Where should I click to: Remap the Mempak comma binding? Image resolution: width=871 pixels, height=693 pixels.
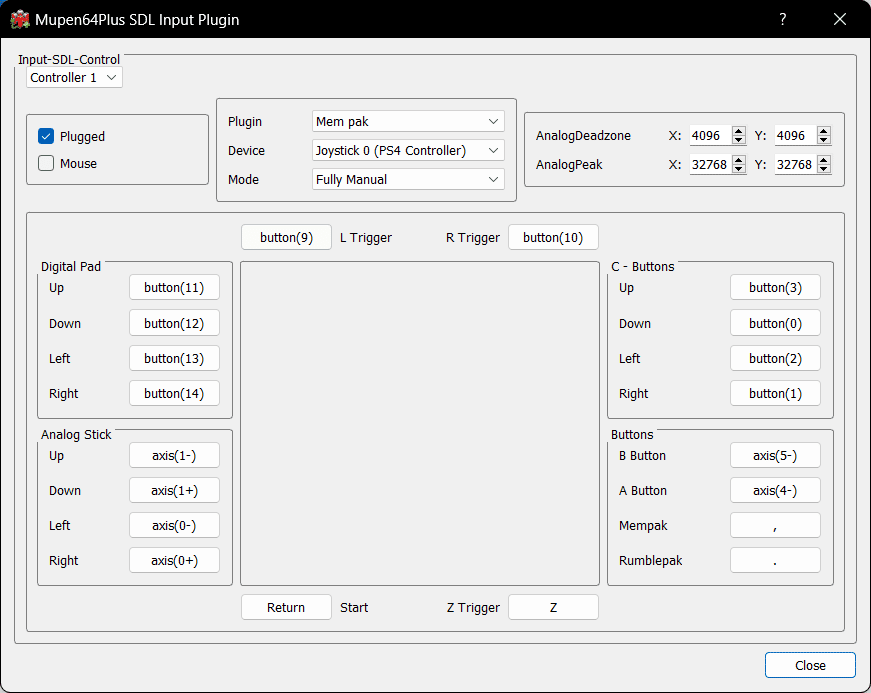775,525
